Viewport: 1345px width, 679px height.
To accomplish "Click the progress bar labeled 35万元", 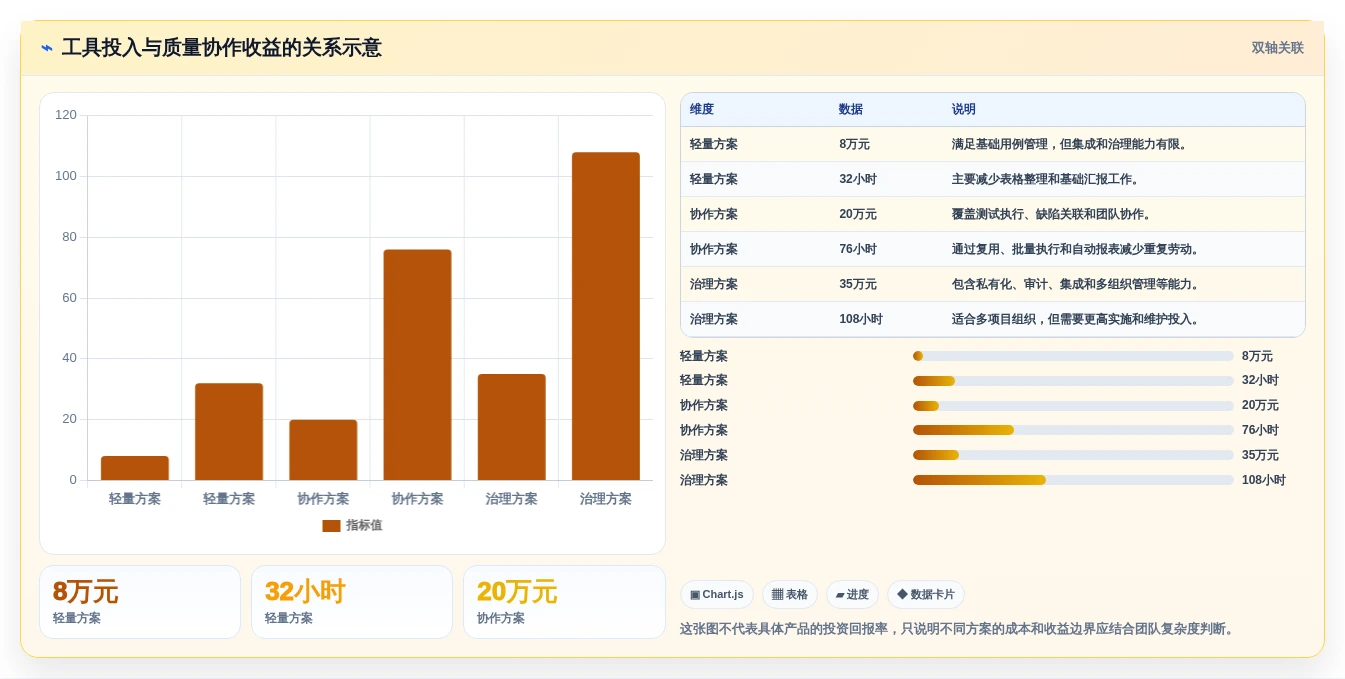I will click(1073, 455).
